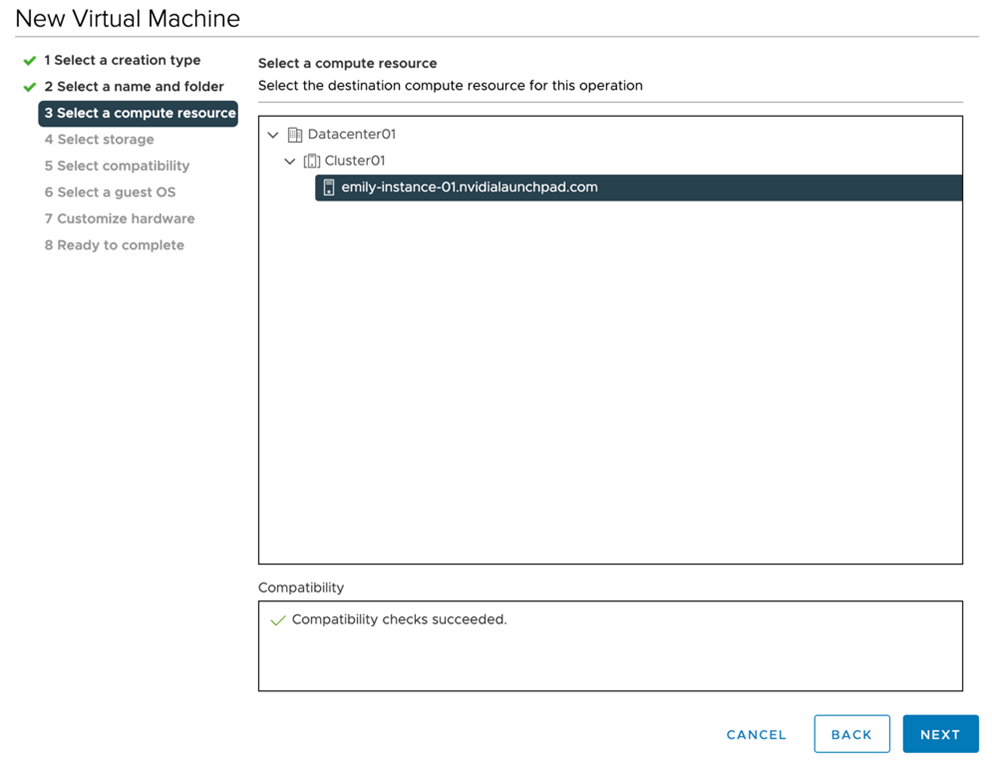Click the Compatibility checks succeeded message
Viewport: 992px width, 770px height.
[399, 620]
